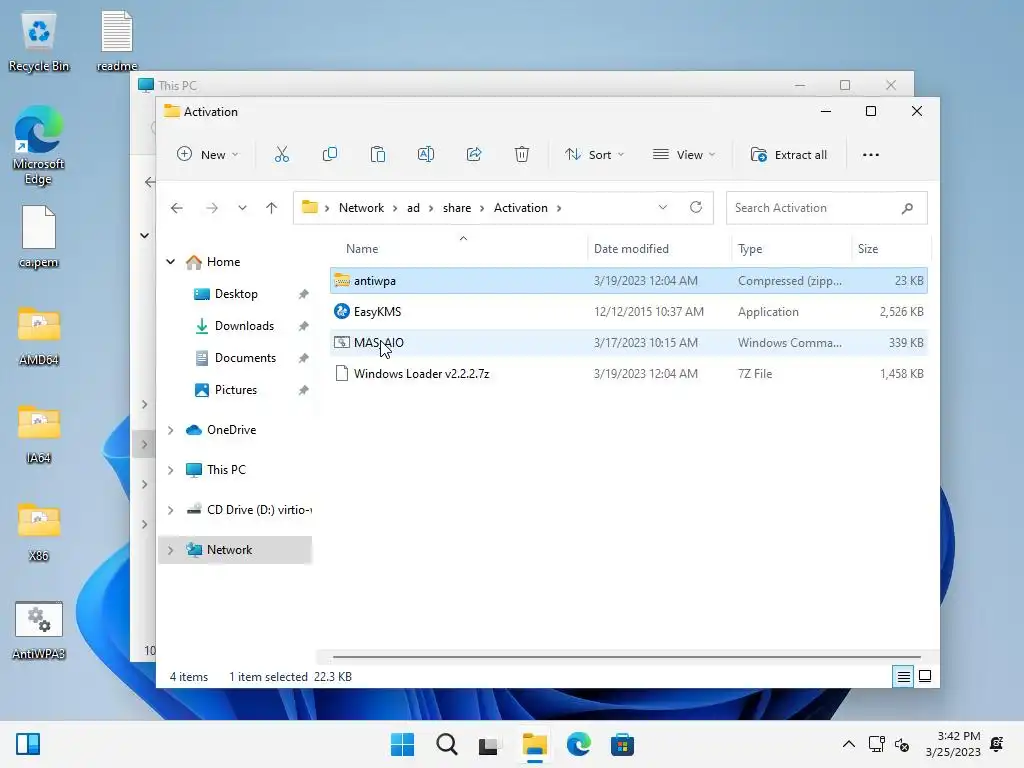Screen dimensions: 1024x768
Task: Select the antiwpa zip file row
Action: pyautogui.click(x=628, y=281)
